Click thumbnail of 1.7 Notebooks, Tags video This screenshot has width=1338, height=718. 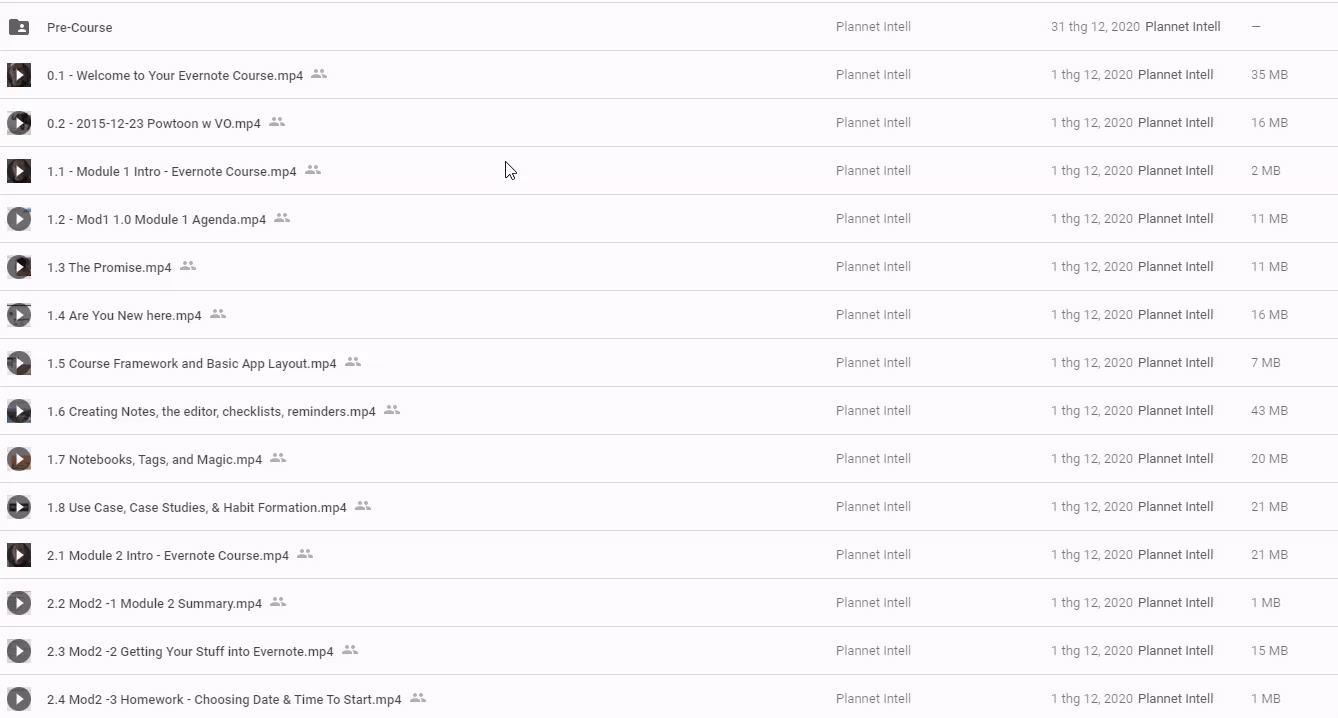pos(19,459)
